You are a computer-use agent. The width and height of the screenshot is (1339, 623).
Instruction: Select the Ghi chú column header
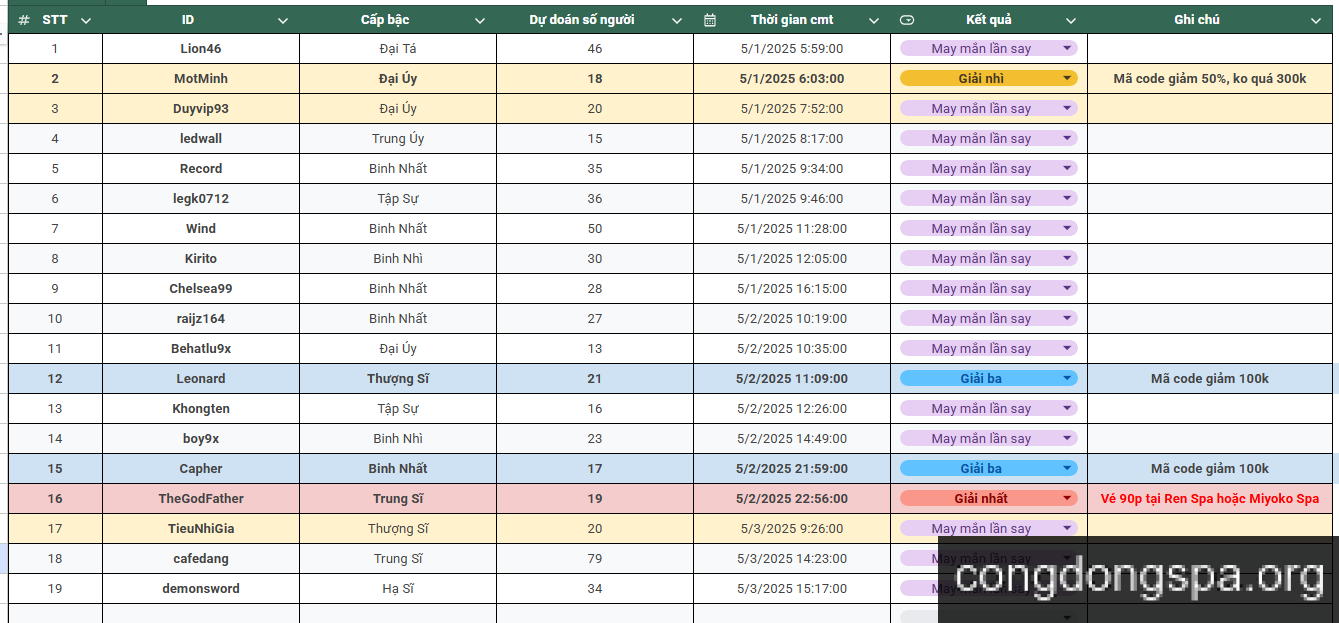(x=1196, y=20)
